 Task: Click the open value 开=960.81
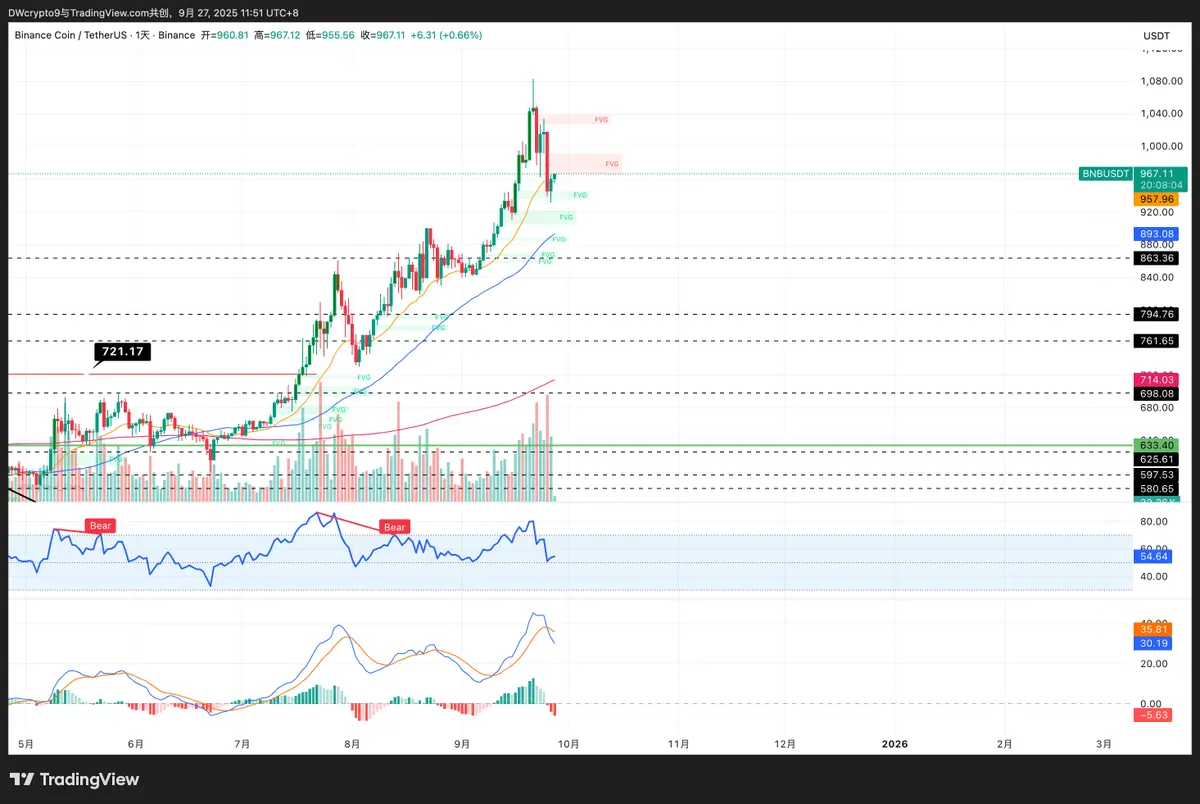tap(225, 35)
